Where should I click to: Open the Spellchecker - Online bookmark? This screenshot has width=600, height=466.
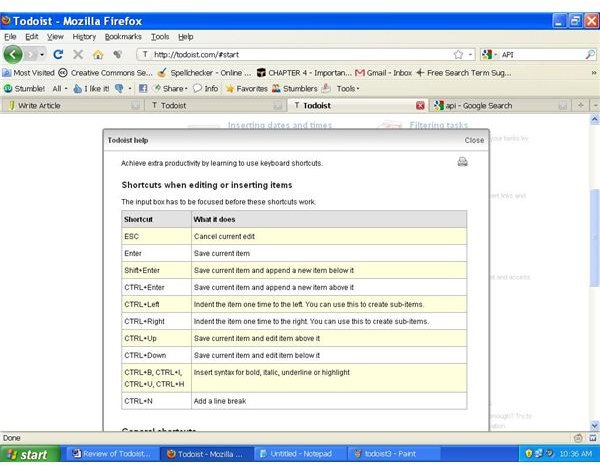(x=204, y=73)
